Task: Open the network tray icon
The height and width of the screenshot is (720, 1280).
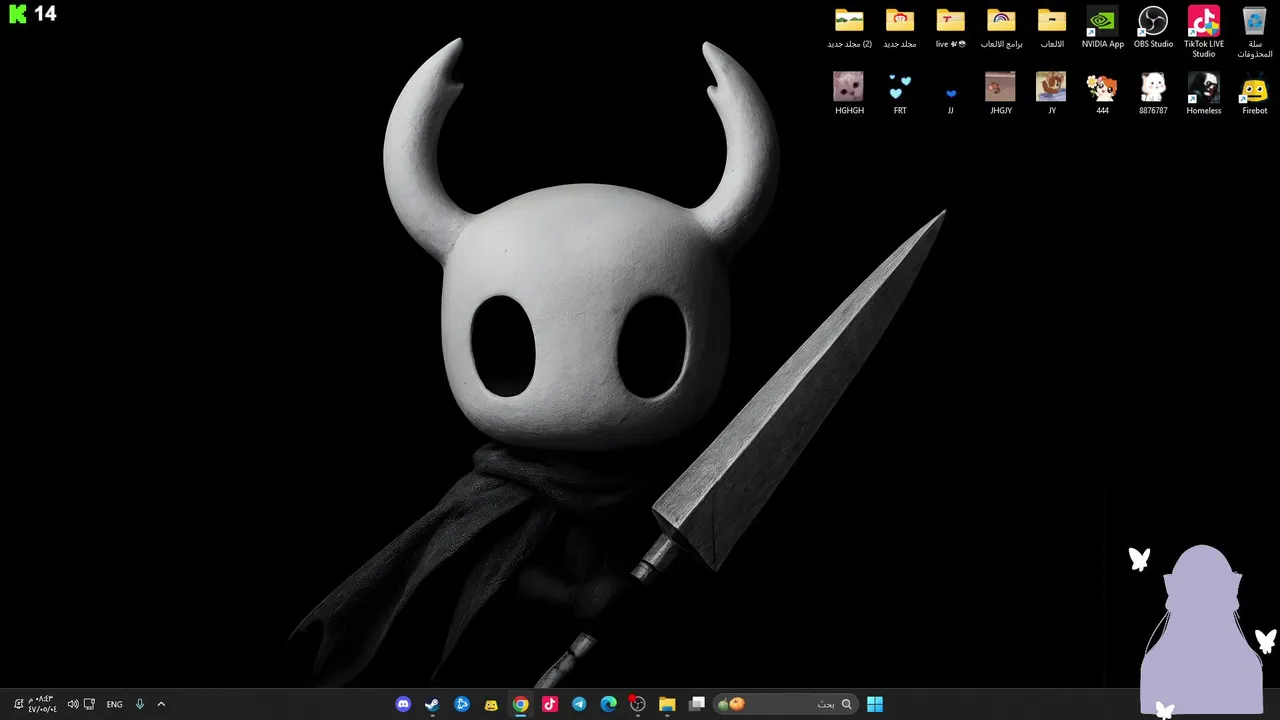Action: (90, 704)
